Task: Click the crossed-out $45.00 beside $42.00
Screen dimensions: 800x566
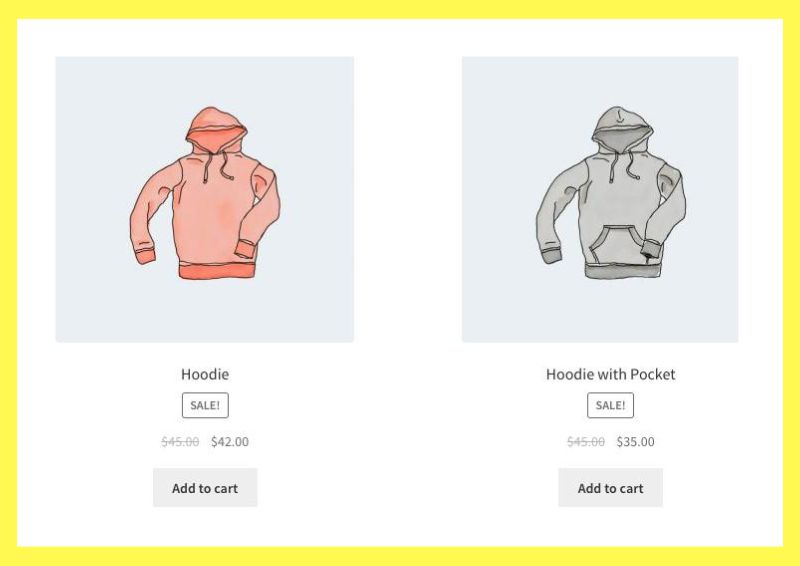Action: tap(181, 441)
